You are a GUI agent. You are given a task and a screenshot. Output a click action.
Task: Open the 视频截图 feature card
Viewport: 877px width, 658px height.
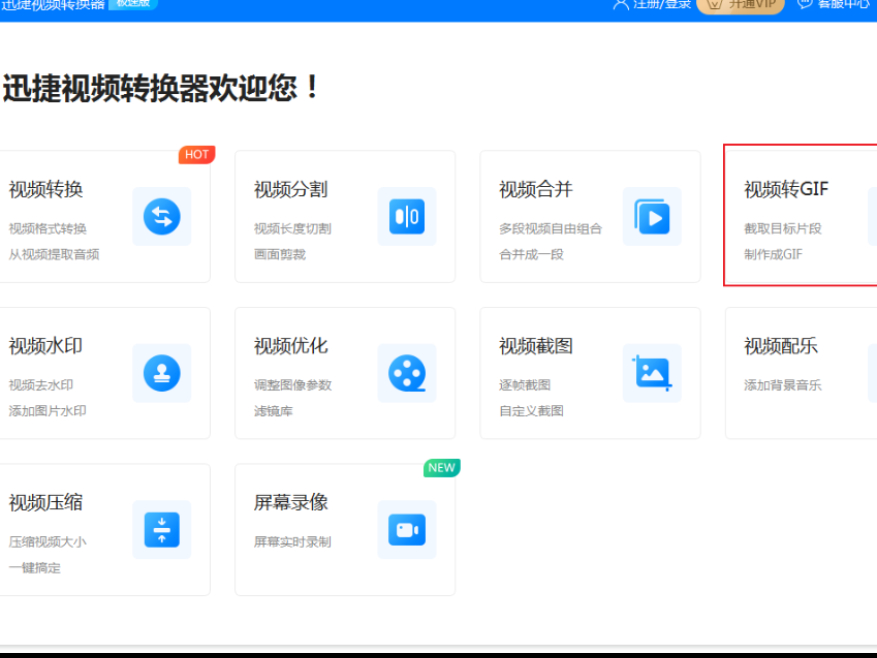click(590, 373)
